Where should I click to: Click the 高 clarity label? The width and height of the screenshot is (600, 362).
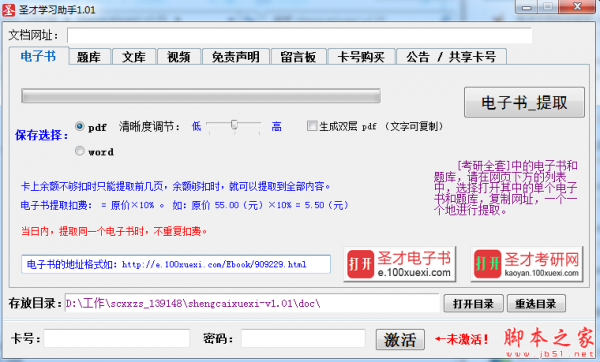tap(276, 126)
